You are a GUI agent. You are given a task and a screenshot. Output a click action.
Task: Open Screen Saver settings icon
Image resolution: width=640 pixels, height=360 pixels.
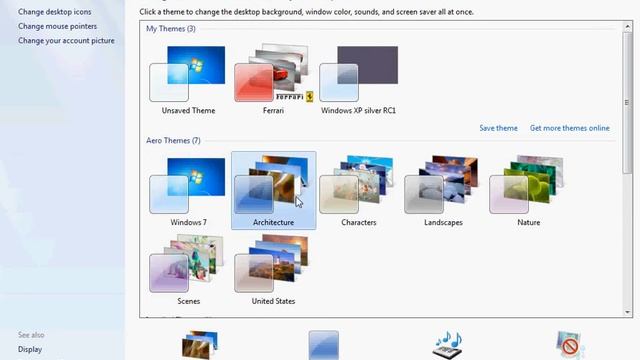[570, 345]
